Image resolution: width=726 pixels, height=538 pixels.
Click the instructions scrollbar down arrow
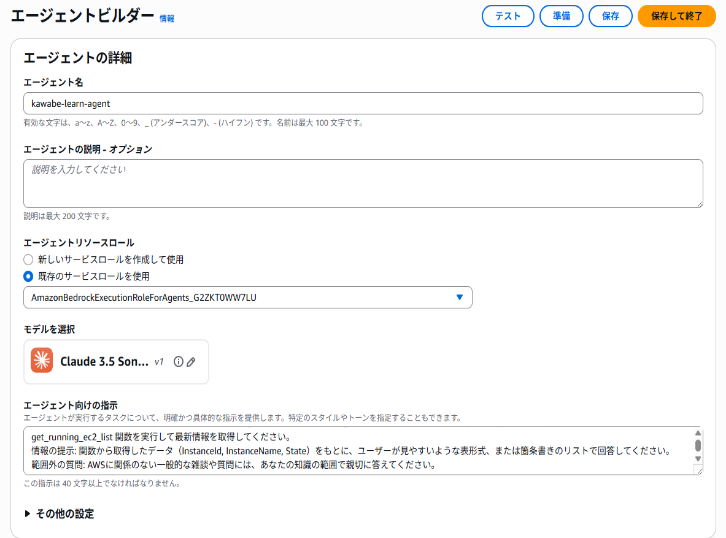pos(698,458)
